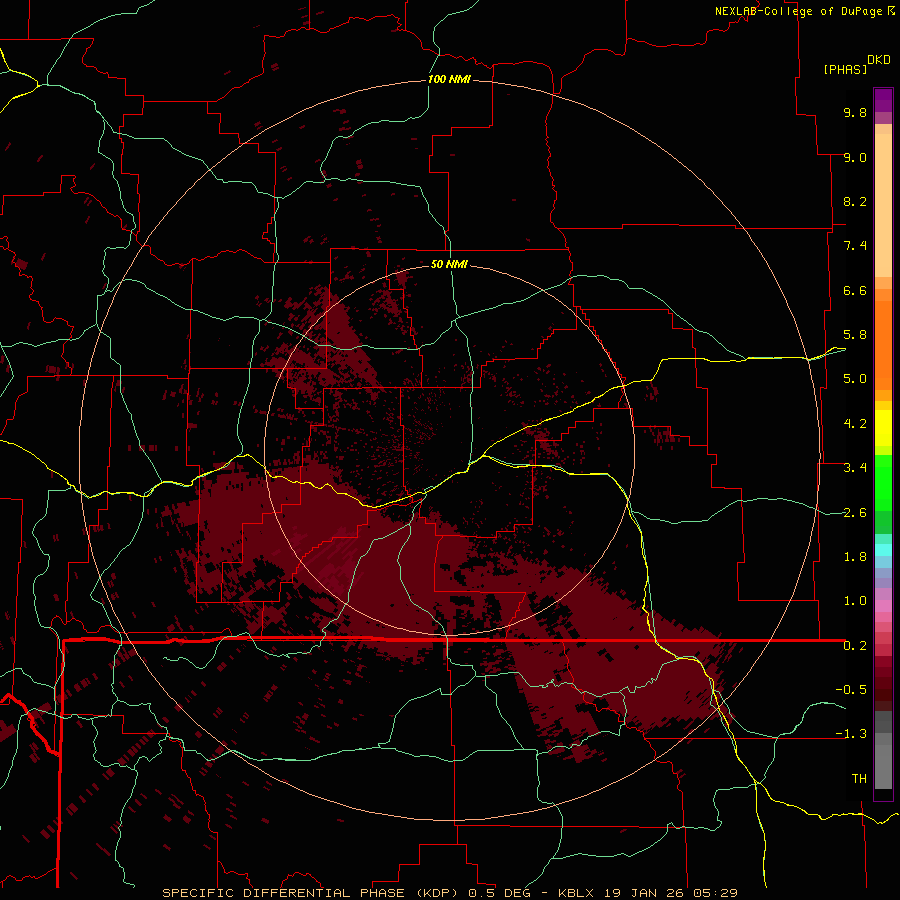Click the DKD label above the color scale
This screenshot has height=900, width=900.
(x=879, y=60)
